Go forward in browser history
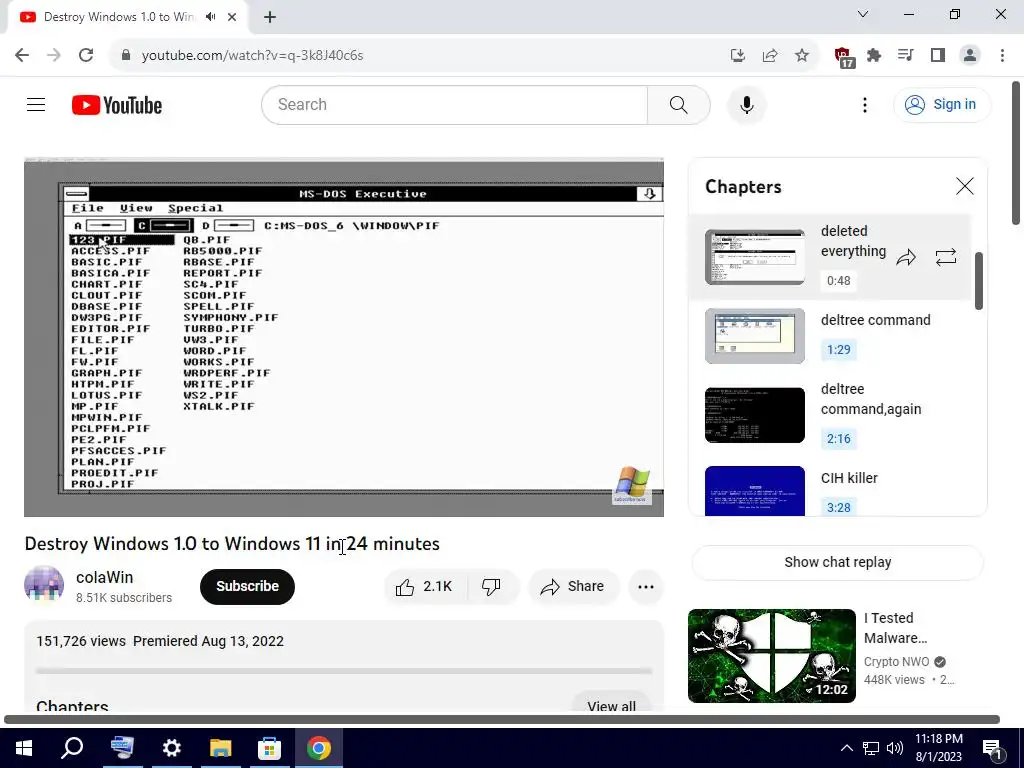 (54, 55)
